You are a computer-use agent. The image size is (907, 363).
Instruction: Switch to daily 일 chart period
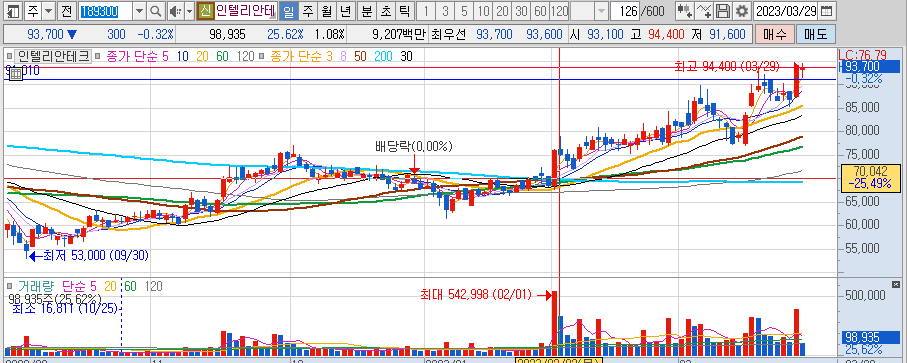[x=288, y=10]
